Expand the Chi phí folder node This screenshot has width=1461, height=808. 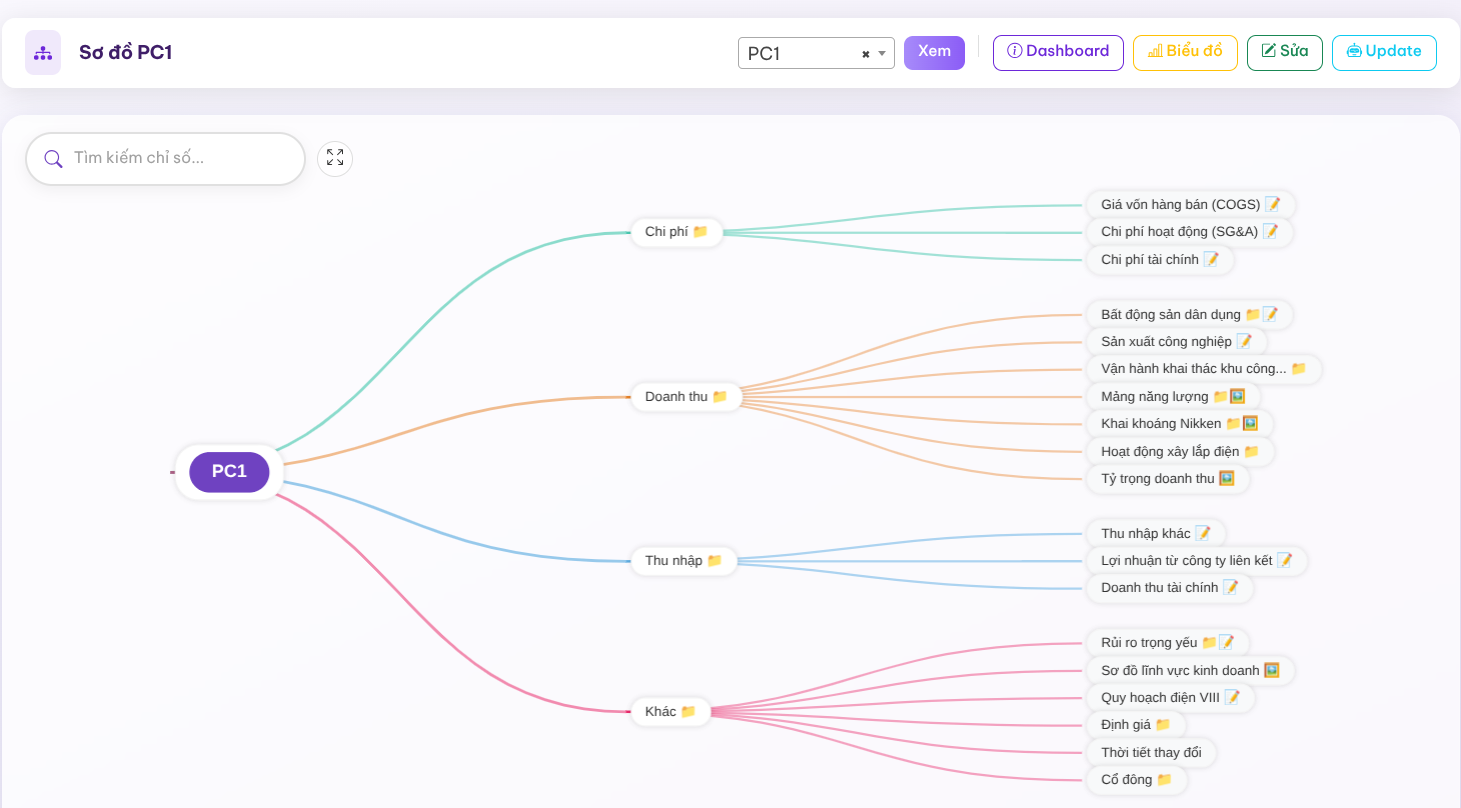click(676, 232)
